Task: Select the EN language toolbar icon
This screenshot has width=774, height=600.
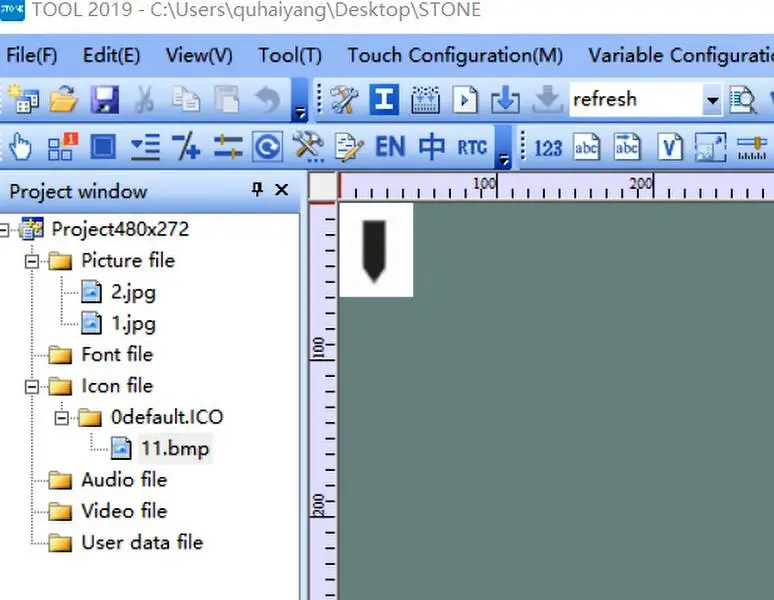Action: click(x=389, y=149)
